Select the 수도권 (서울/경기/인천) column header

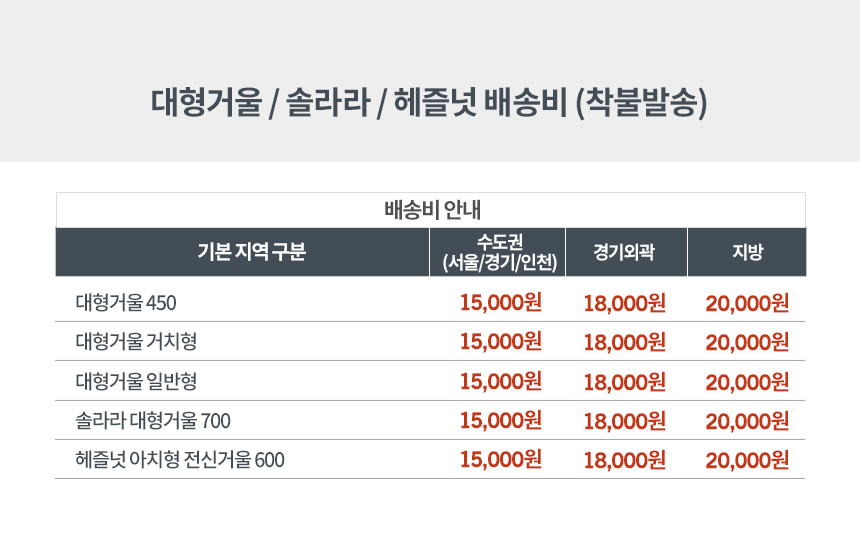499,253
